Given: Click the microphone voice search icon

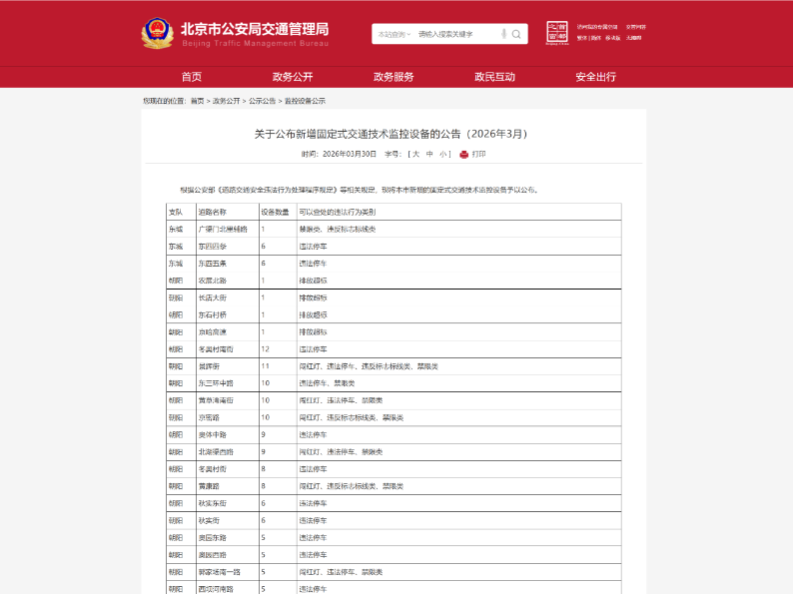Looking at the screenshot, I should point(502,34).
